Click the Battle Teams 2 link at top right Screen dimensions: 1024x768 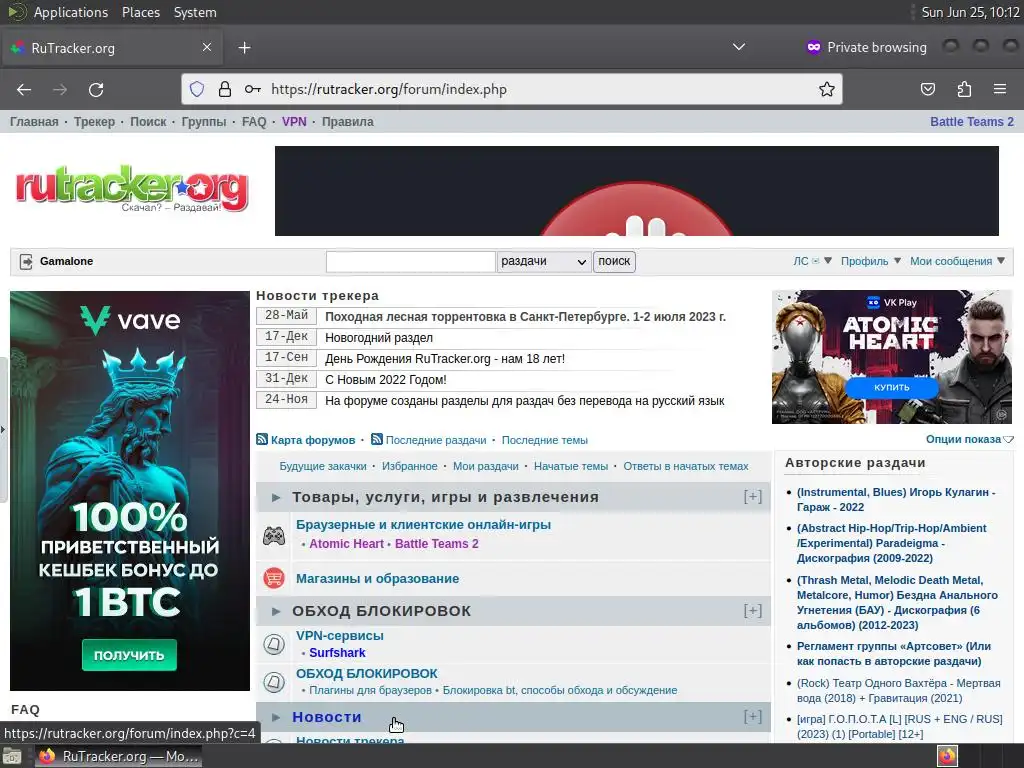(x=972, y=121)
